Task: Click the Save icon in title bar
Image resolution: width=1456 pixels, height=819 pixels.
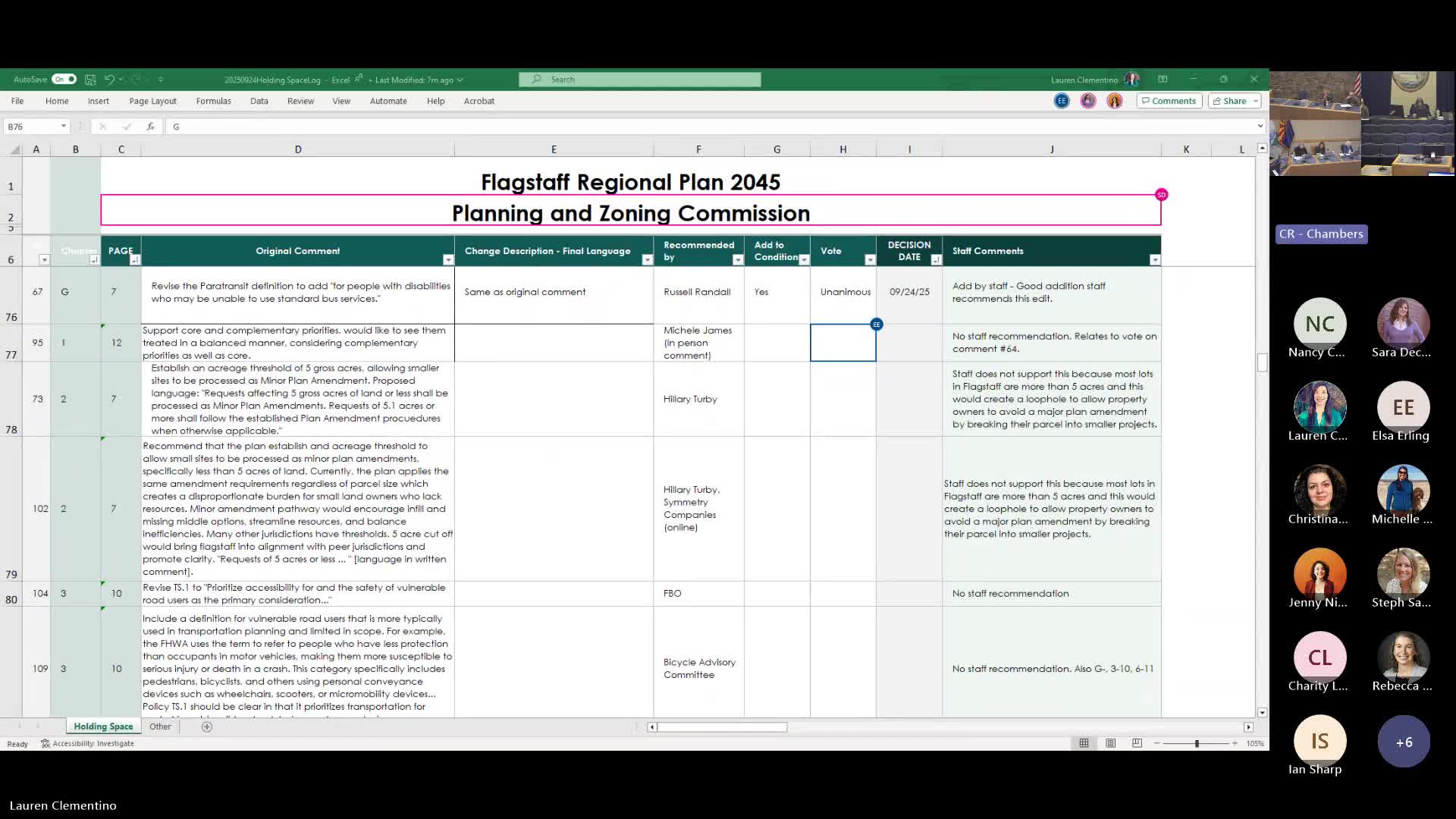Action: (x=90, y=80)
